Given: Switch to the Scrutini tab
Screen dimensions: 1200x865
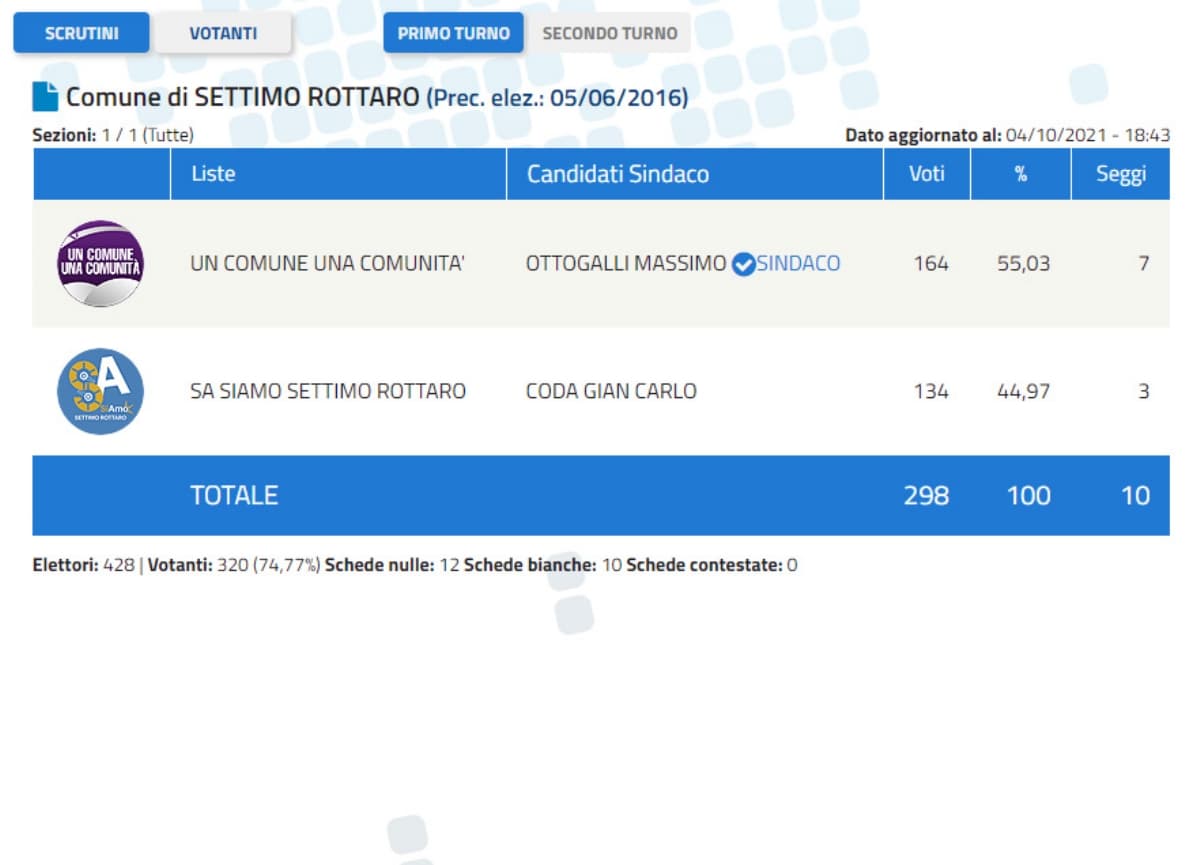Looking at the screenshot, I should [x=81, y=33].
